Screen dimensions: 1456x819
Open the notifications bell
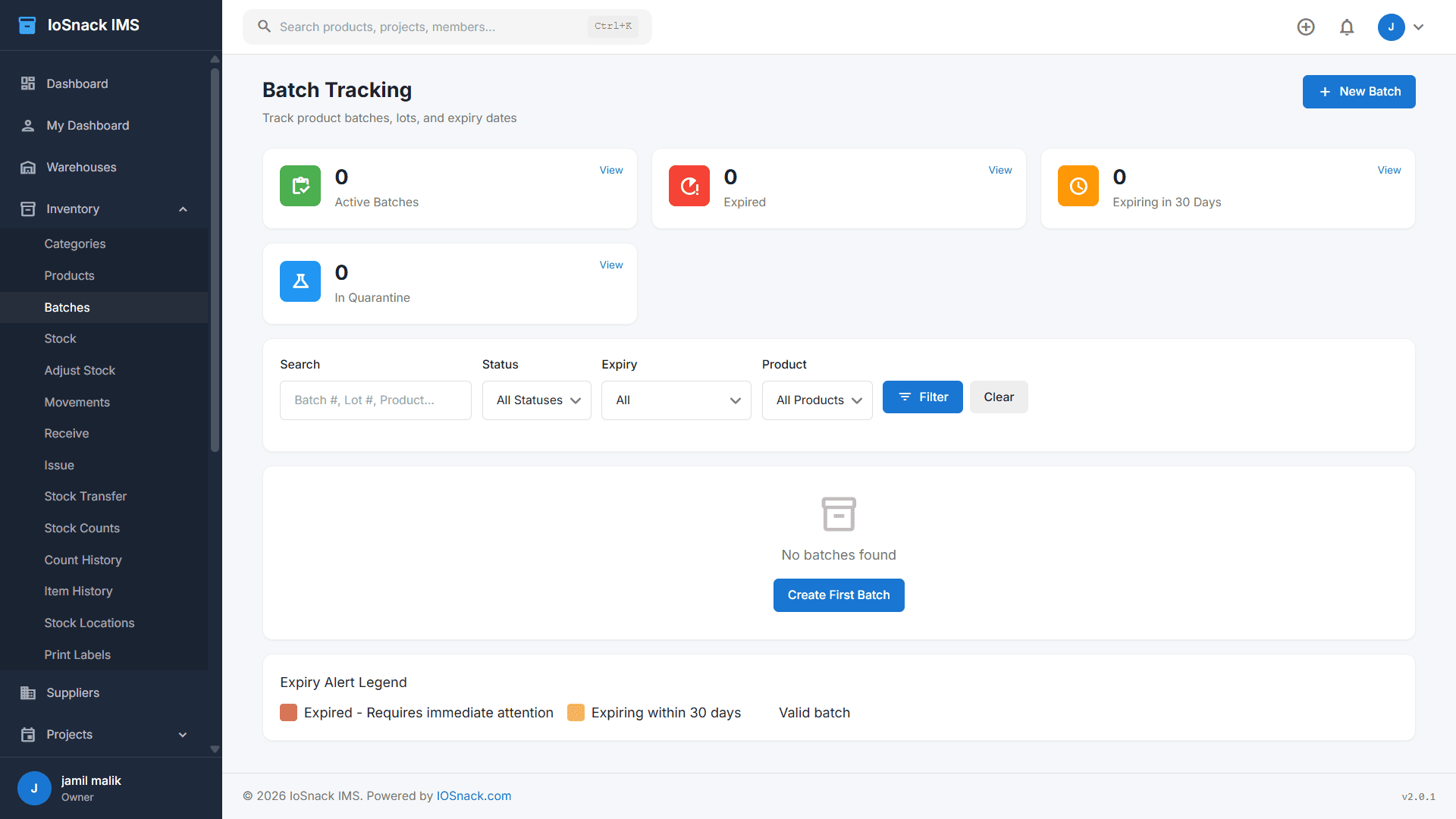pos(1348,27)
